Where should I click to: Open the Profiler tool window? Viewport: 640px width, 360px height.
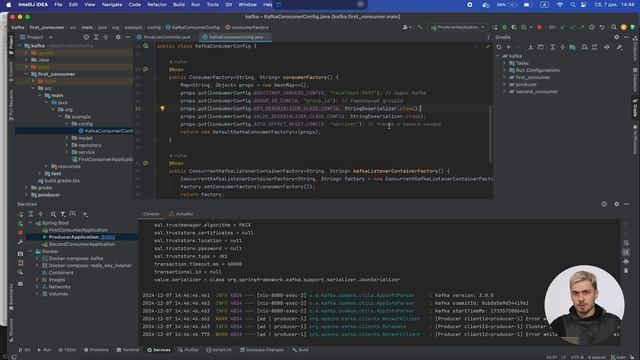188,350
